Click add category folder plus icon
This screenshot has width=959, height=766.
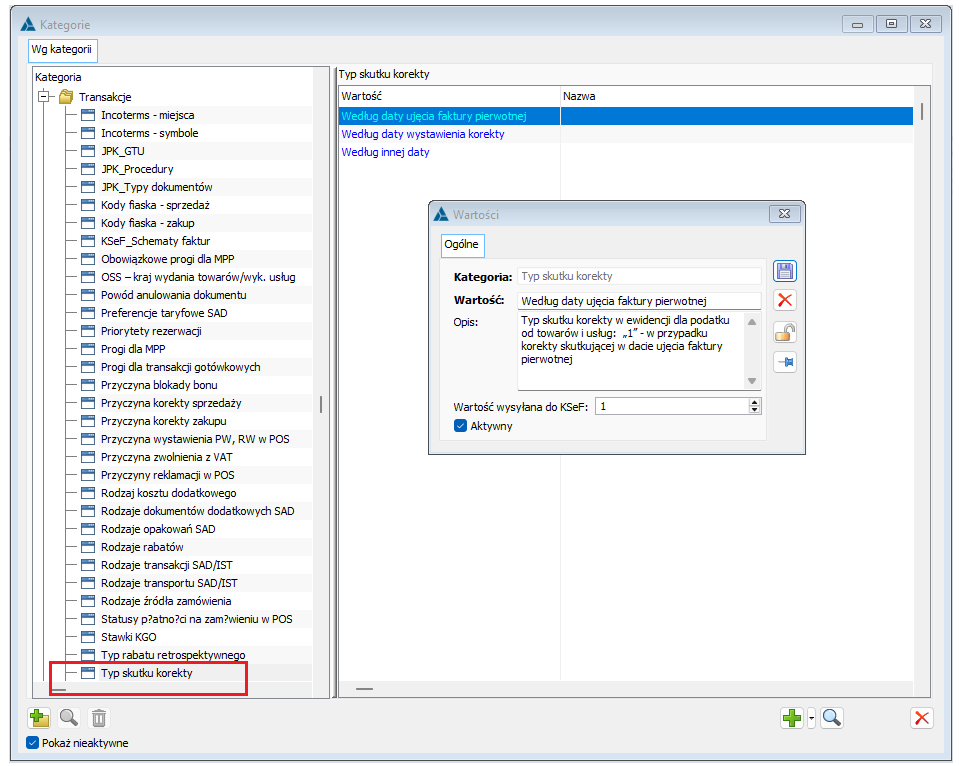tap(39, 718)
